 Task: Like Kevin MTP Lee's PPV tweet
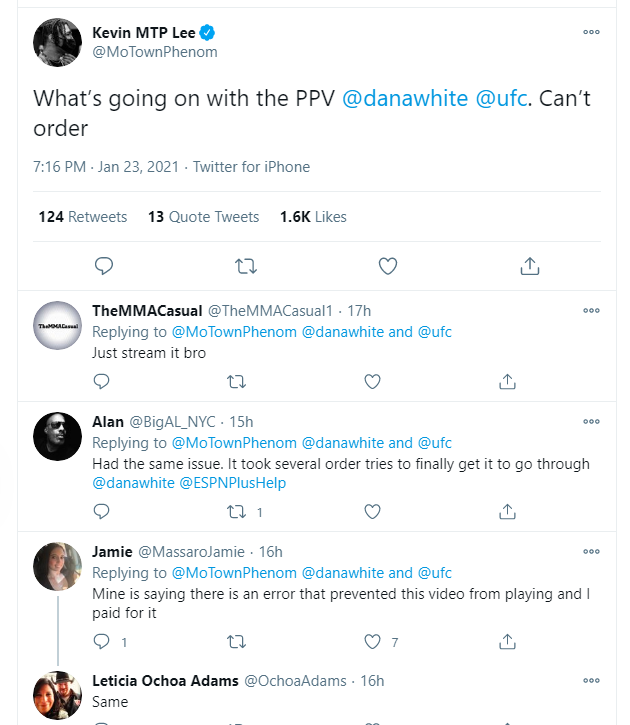tap(388, 265)
